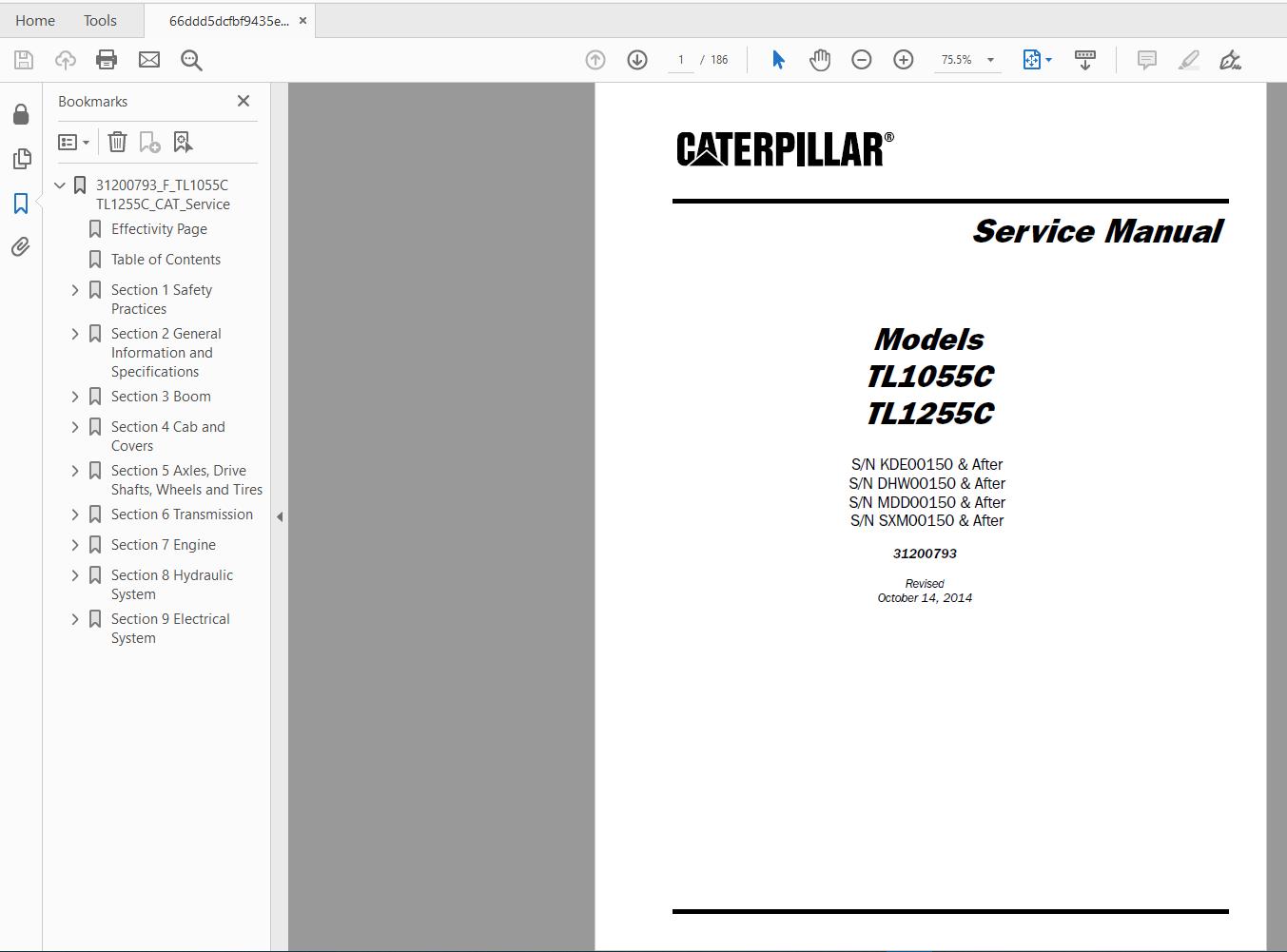Open attachments paperclip sidebar icon
1287x952 pixels.
tap(21, 246)
